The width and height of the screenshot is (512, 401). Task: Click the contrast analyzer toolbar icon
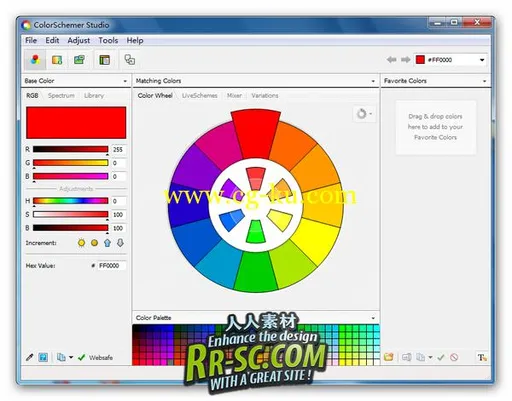click(130, 60)
